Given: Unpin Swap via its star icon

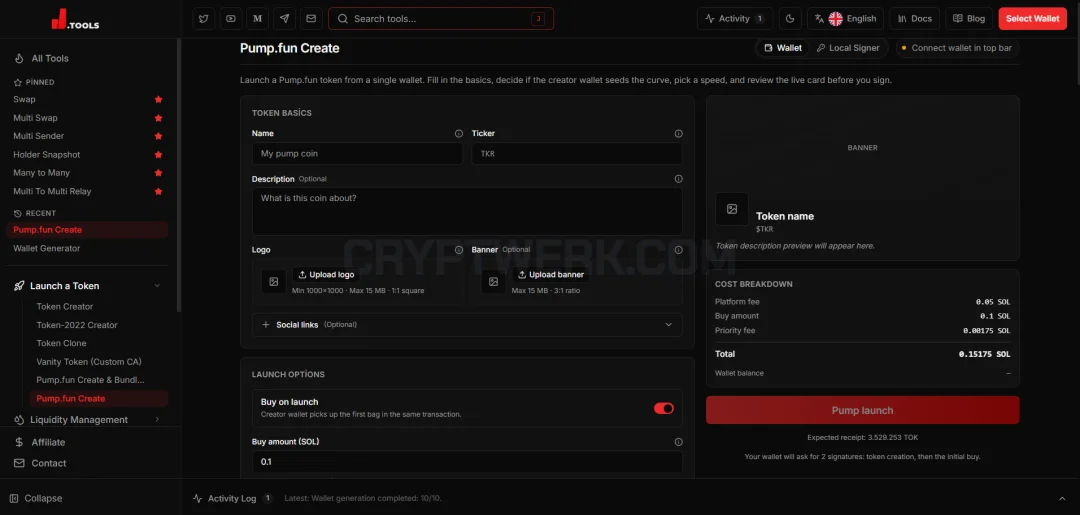Looking at the screenshot, I should [x=158, y=99].
